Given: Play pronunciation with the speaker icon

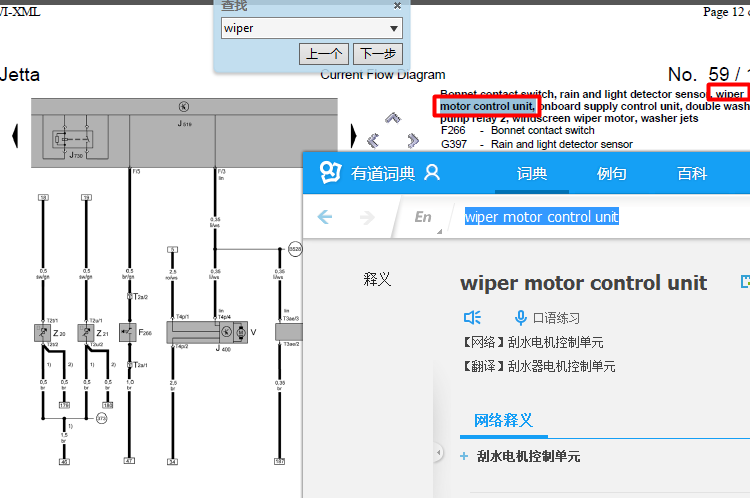Looking at the screenshot, I should pos(473,317).
